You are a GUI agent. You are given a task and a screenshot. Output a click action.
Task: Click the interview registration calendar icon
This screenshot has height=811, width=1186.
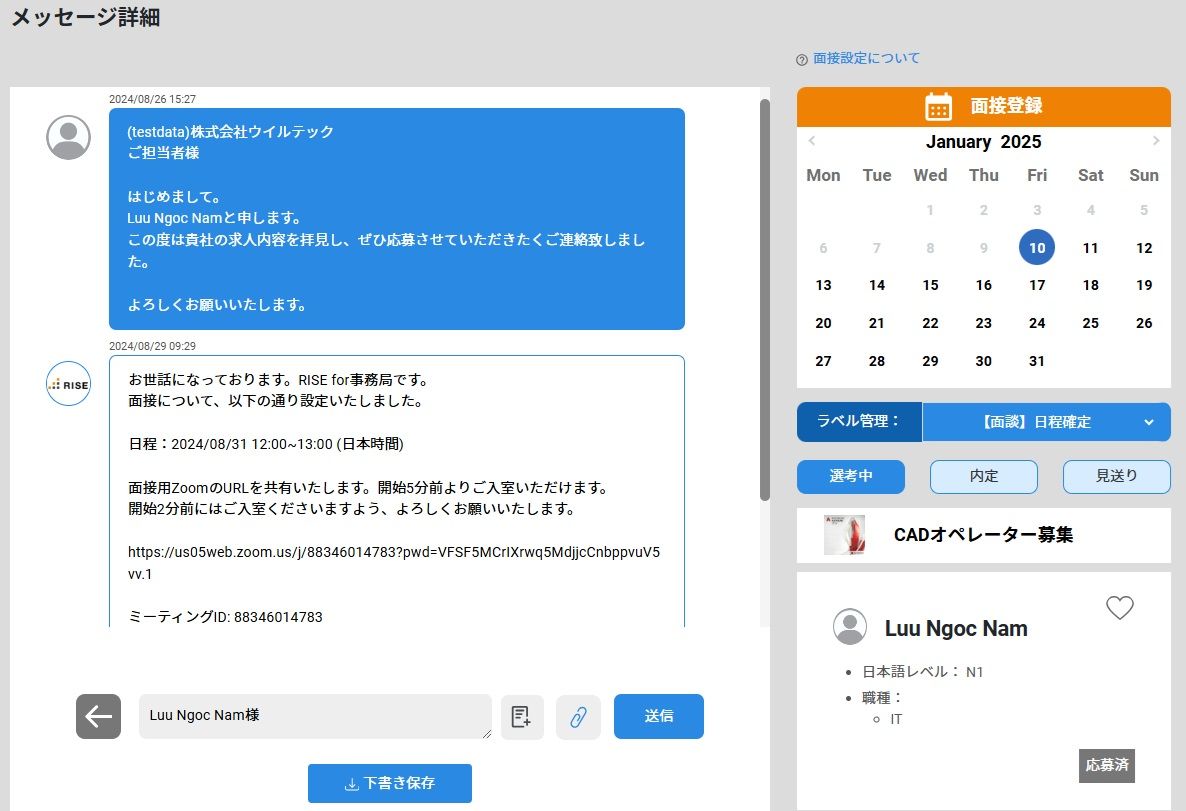[x=939, y=107]
